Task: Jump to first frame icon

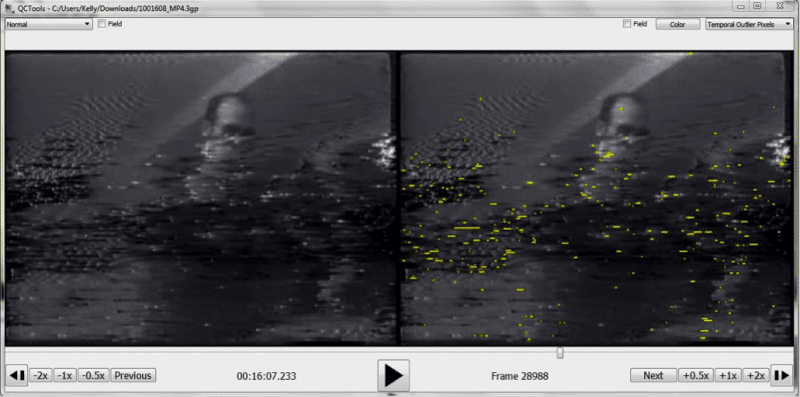Action: pyautogui.click(x=17, y=376)
